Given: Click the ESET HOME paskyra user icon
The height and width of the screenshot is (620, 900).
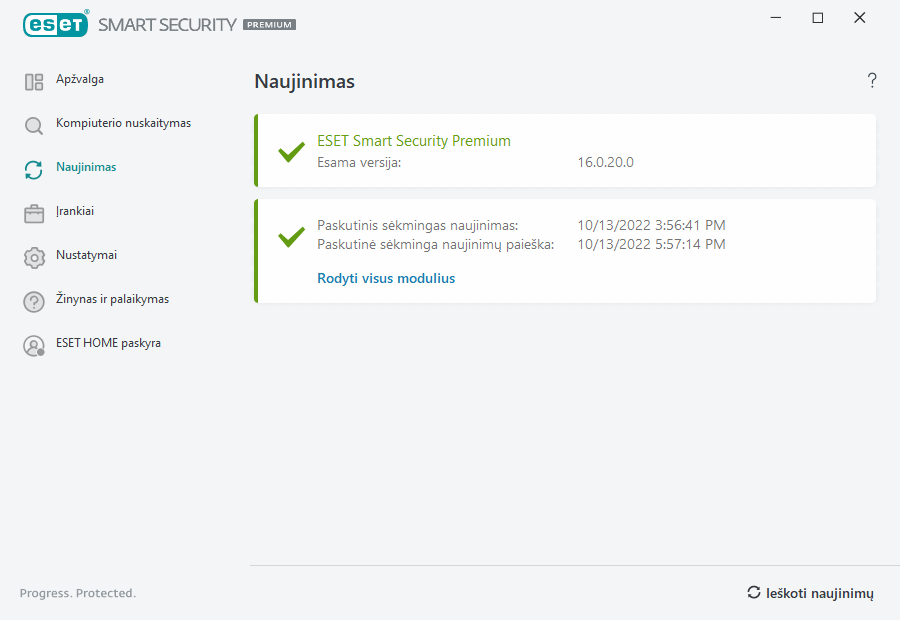Looking at the screenshot, I should 34,346.
